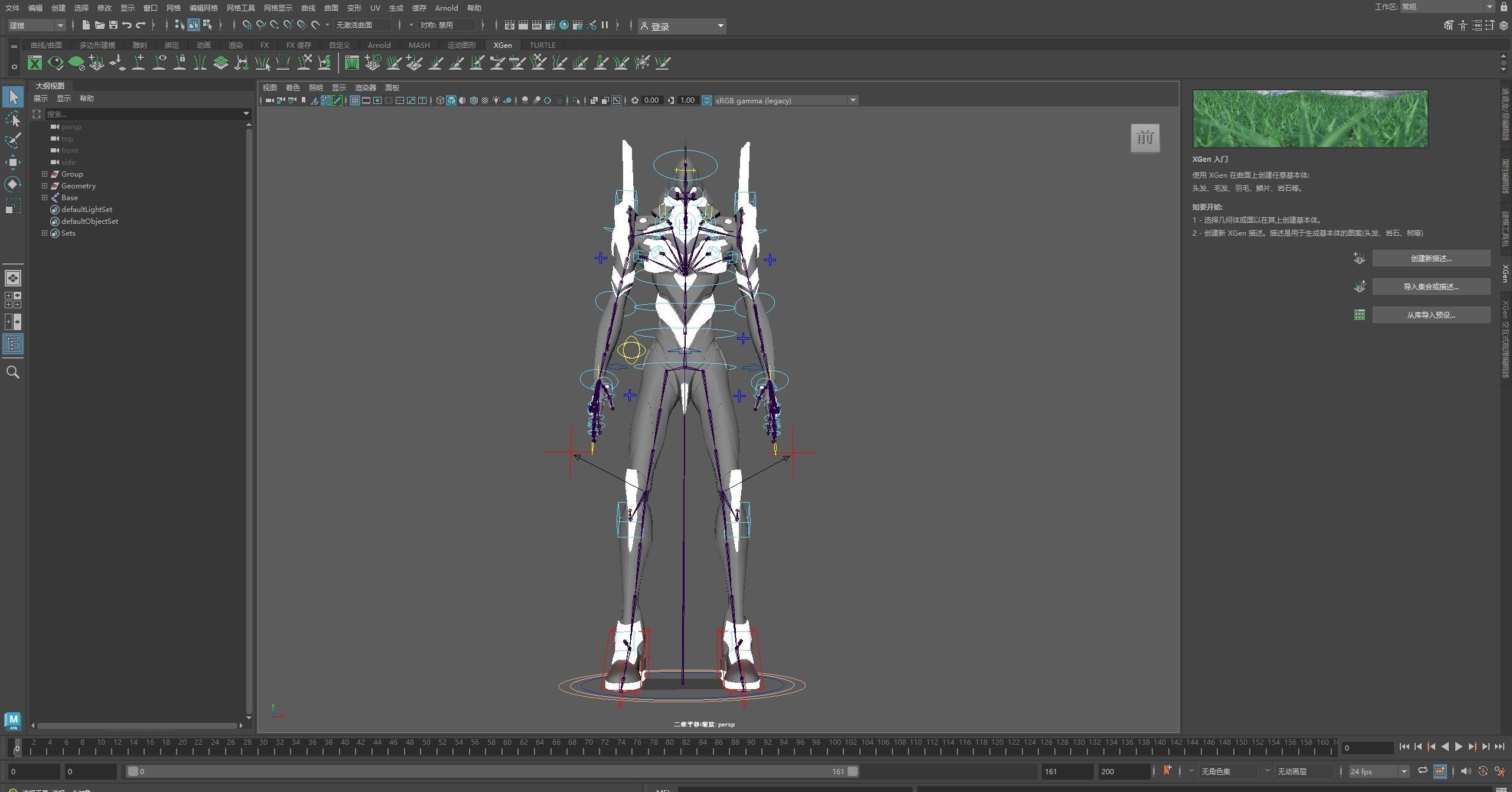
Task: Toggle playback looping mode
Action: [x=1422, y=771]
